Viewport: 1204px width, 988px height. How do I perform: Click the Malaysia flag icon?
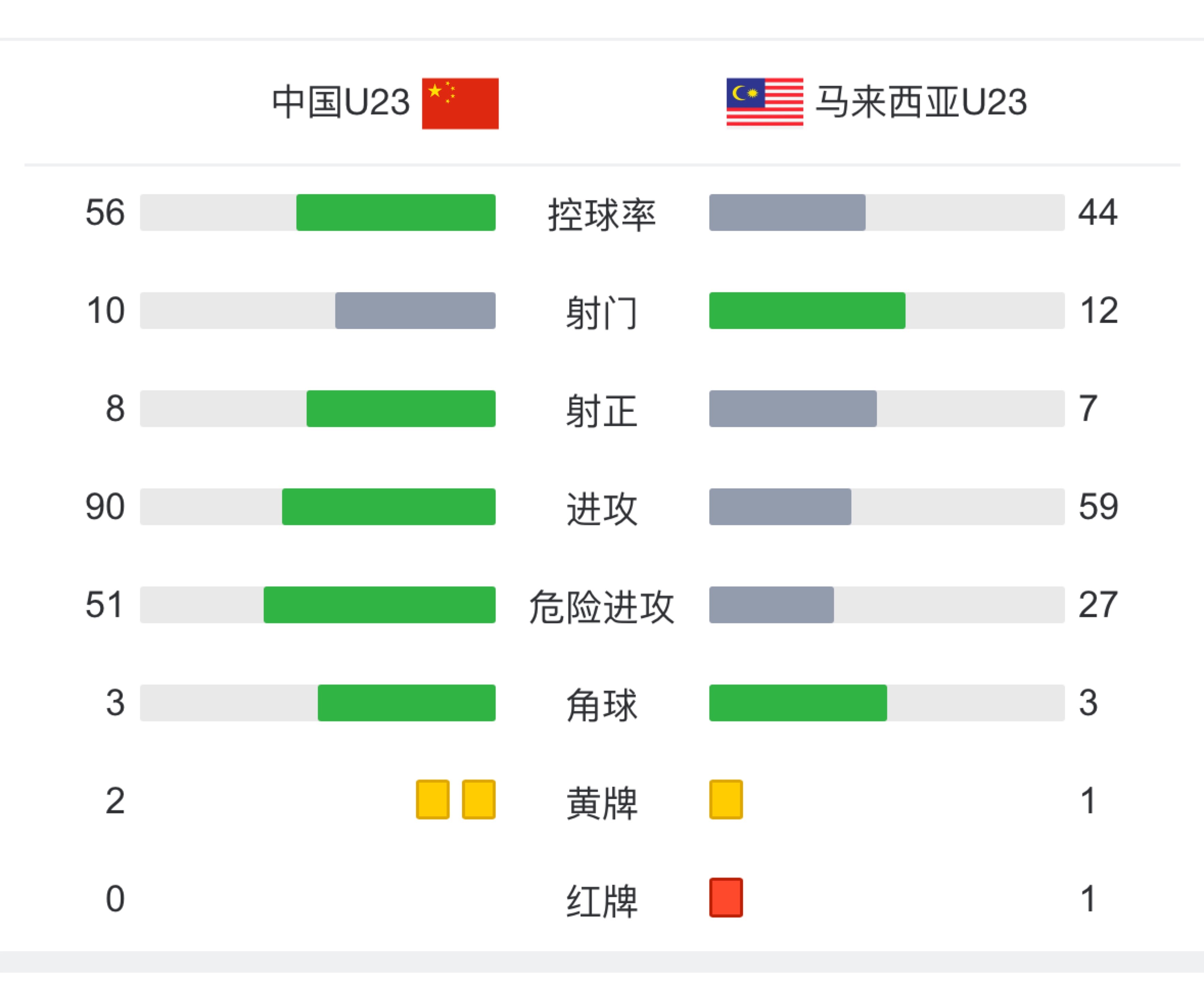coord(765,103)
